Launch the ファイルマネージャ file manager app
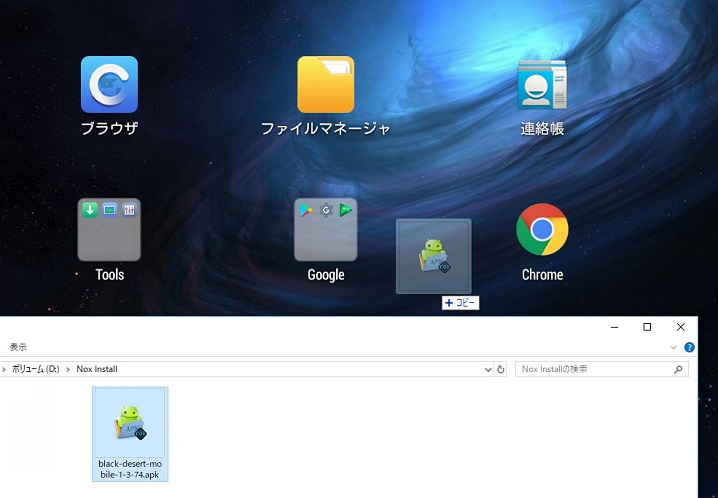718x498 pixels. 325,85
